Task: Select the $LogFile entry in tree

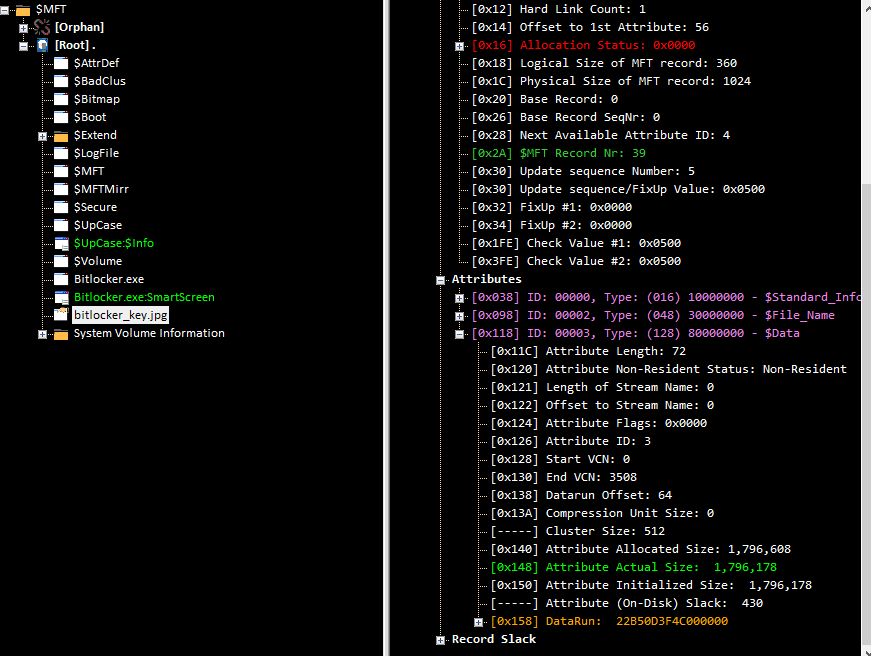Action: pyautogui.click(x=95, y=153)
